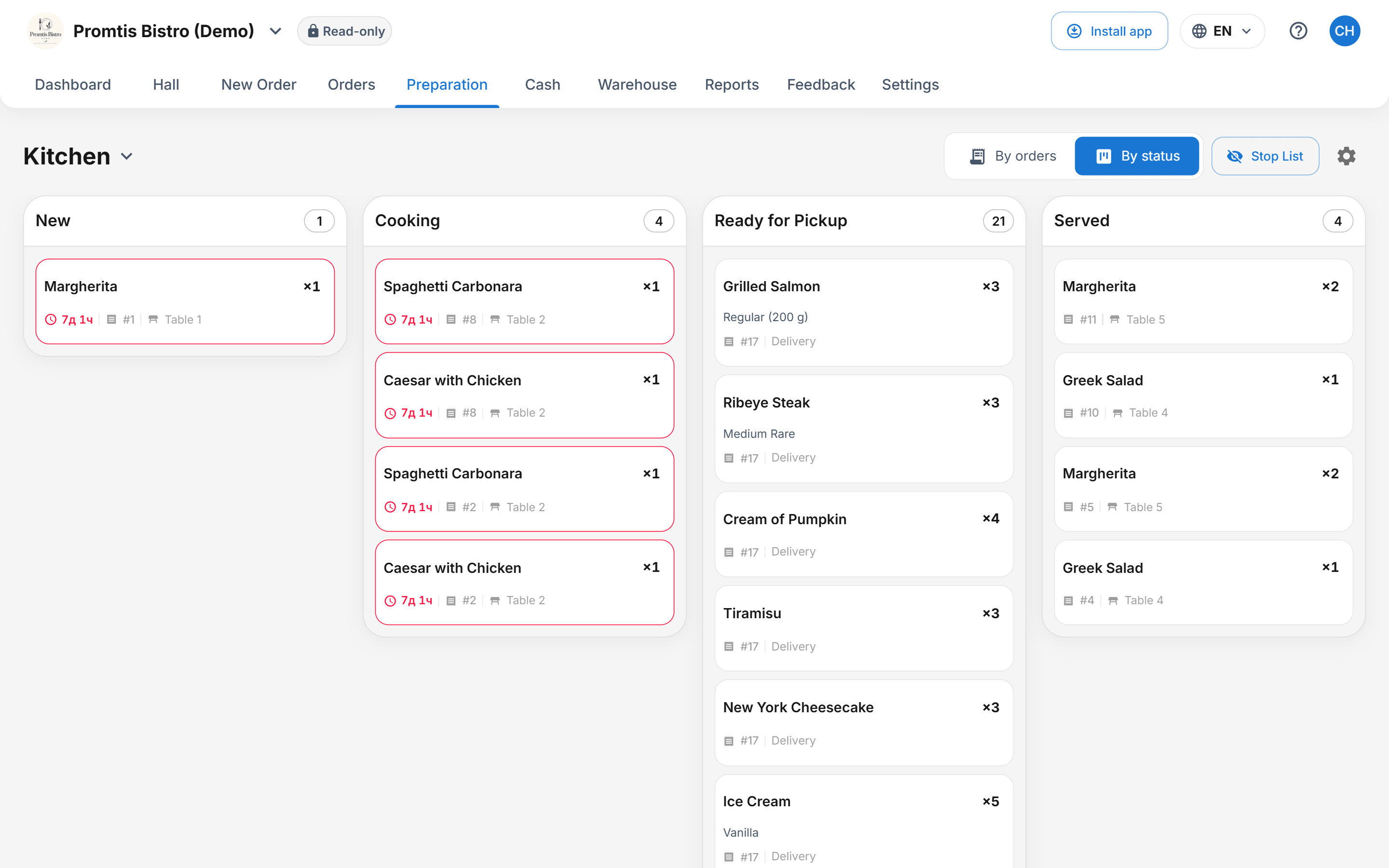This screenshot has width=1389, height=868.
Task: Click the clock icon on Margherita Table 1 card
Action: click(51, 320)
